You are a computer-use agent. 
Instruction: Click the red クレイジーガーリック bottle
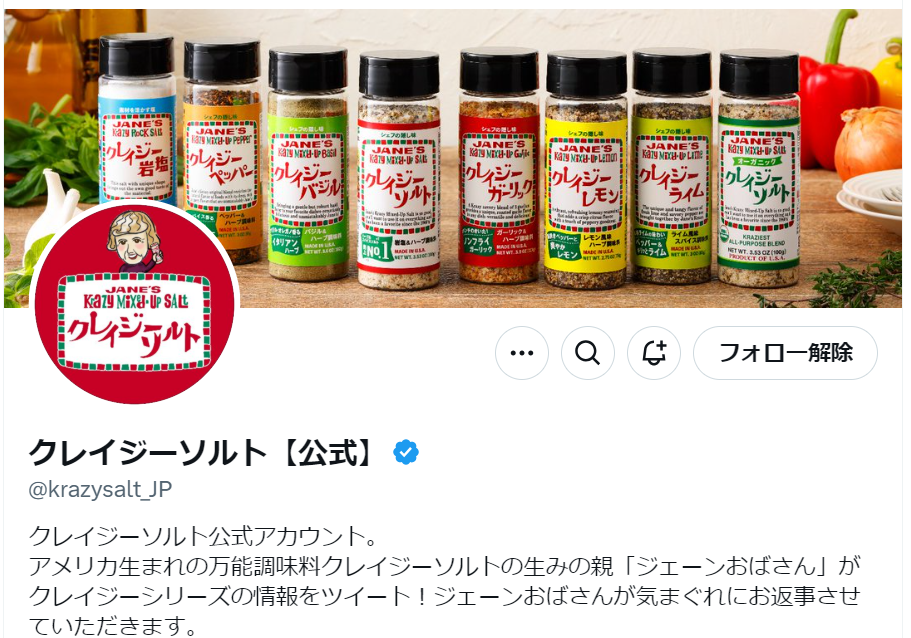(499, 165)
